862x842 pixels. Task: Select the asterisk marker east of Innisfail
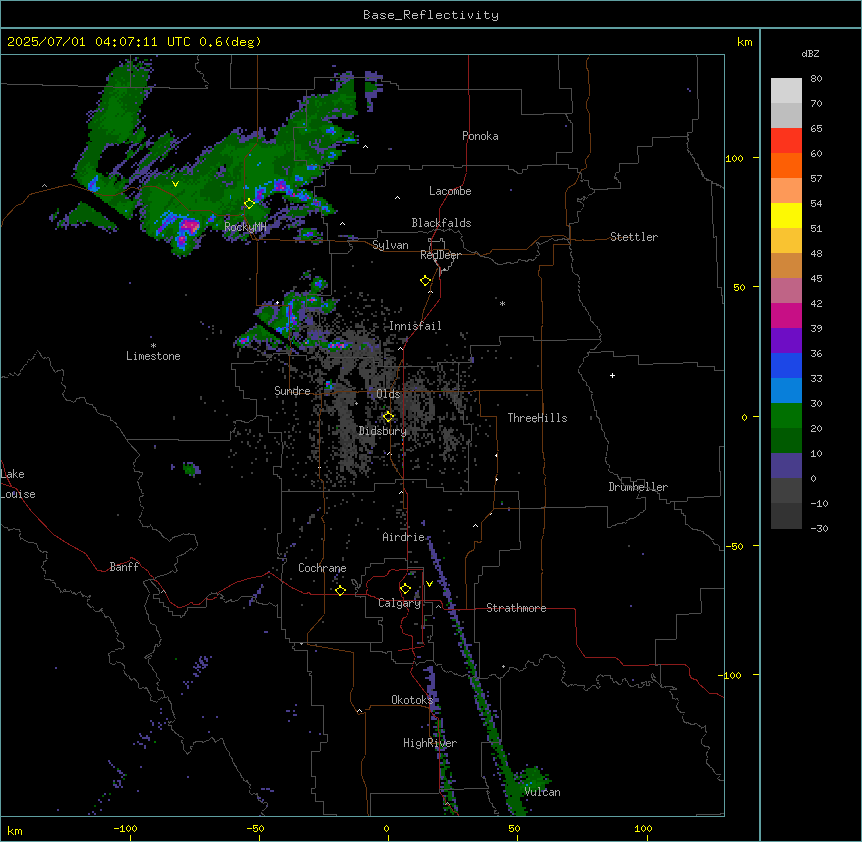point(502,303)
